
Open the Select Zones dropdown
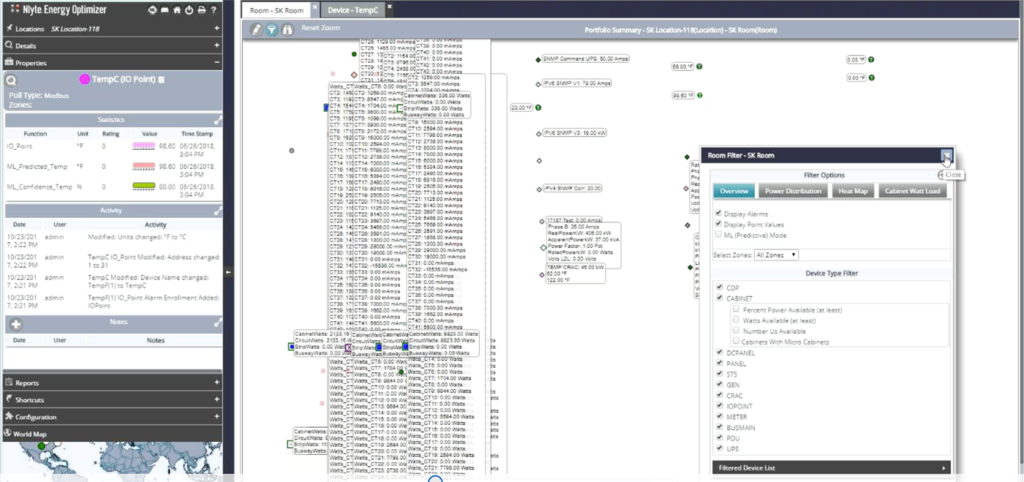tap(776, 255)
